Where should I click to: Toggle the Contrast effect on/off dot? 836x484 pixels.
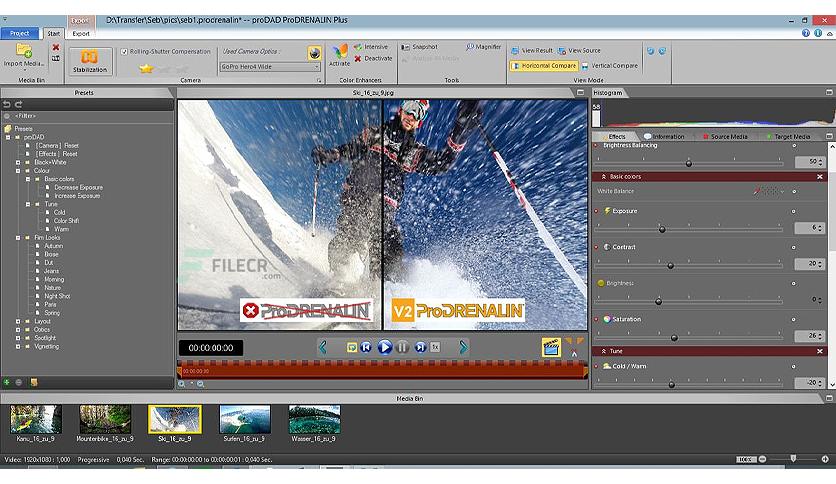[597, 247]
